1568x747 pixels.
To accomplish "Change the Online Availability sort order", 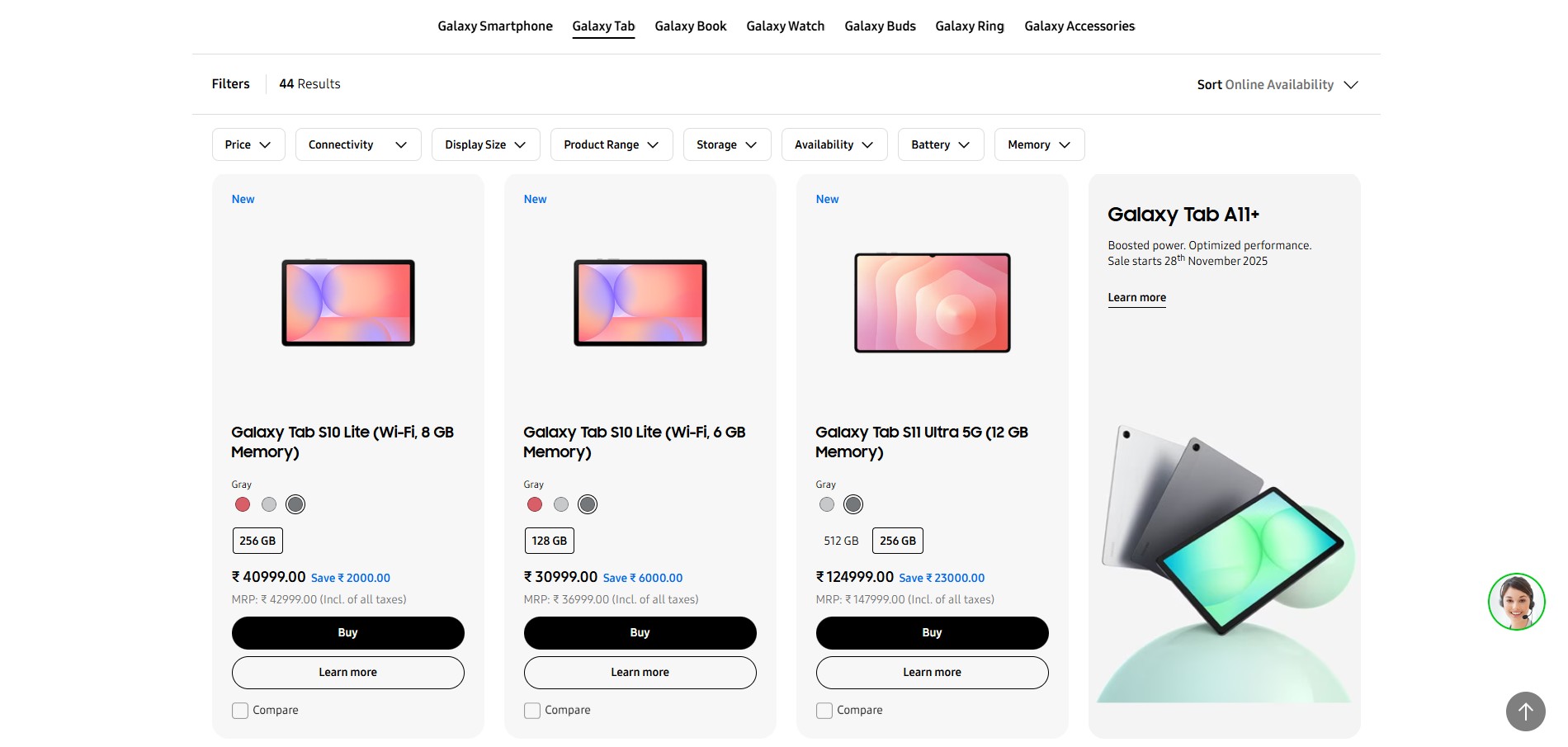I will point(1278,84).
